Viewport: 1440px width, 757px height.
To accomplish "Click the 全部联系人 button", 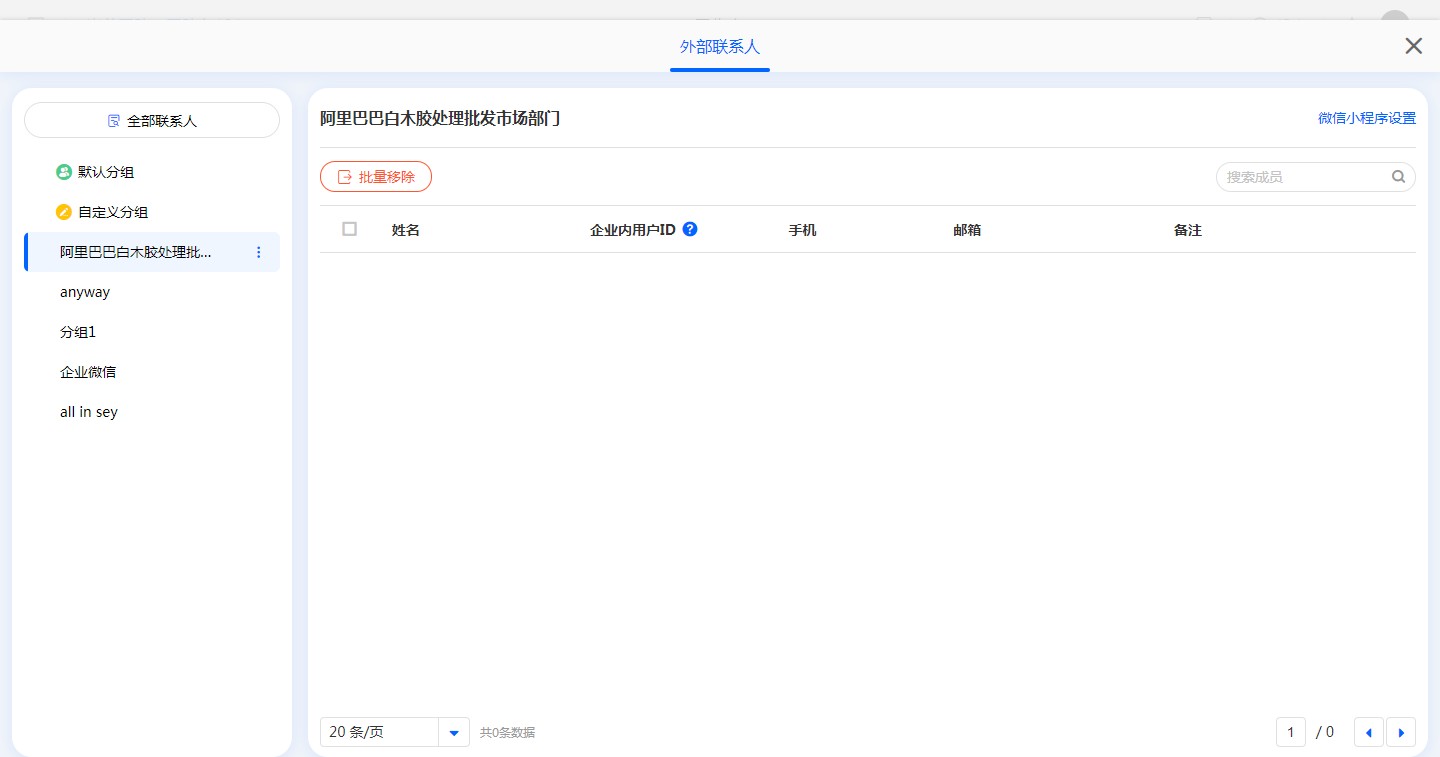I will (152, 120).
